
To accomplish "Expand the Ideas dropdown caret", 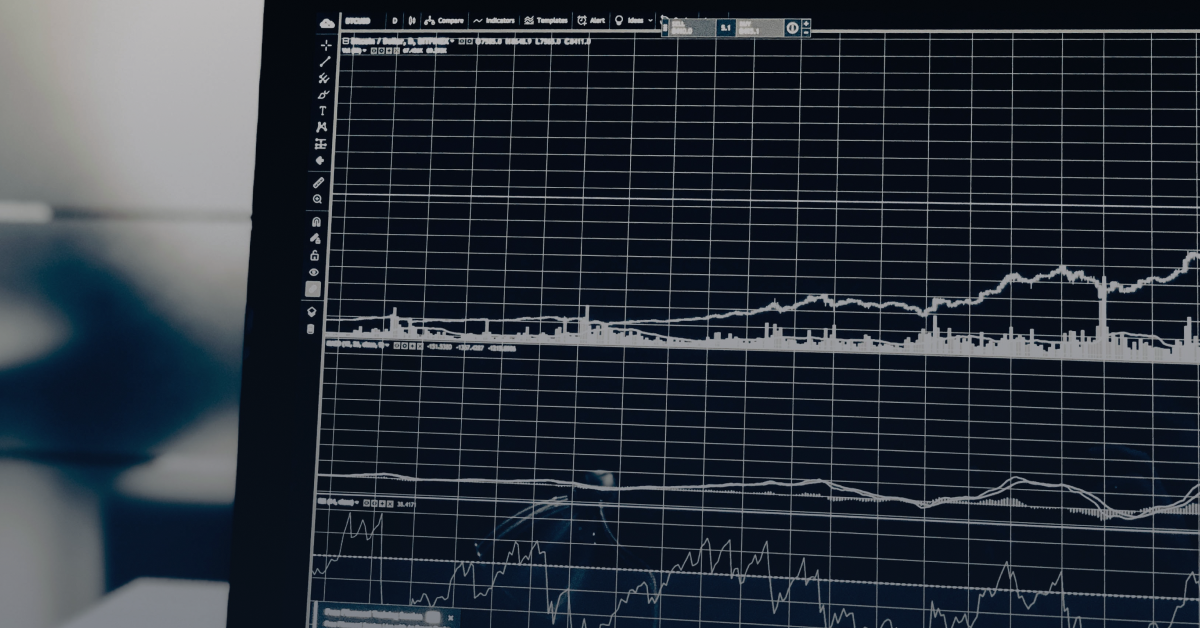I will [x=650, y=20].
